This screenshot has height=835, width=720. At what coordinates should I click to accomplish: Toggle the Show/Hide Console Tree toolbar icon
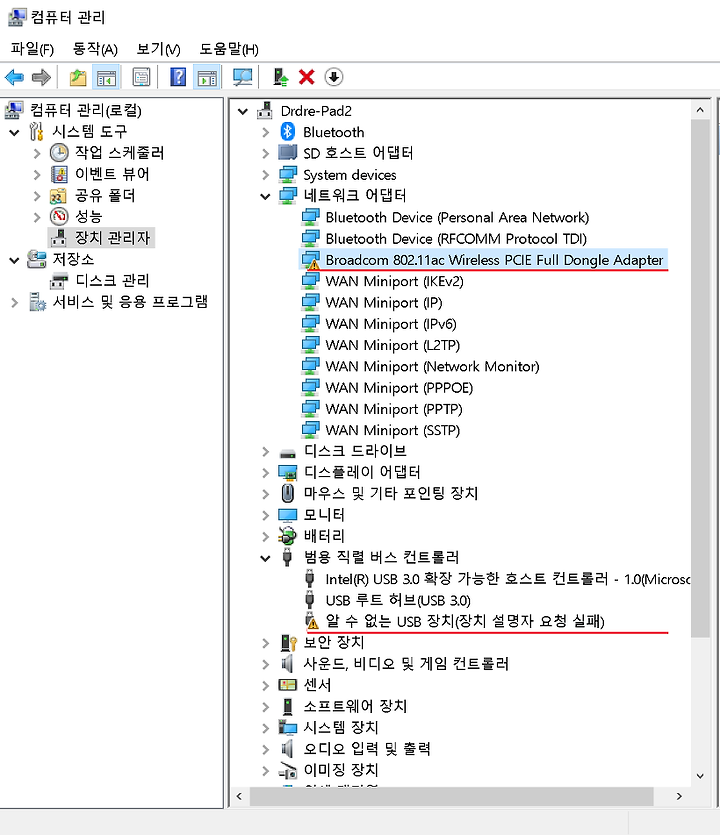pos(106,78)
